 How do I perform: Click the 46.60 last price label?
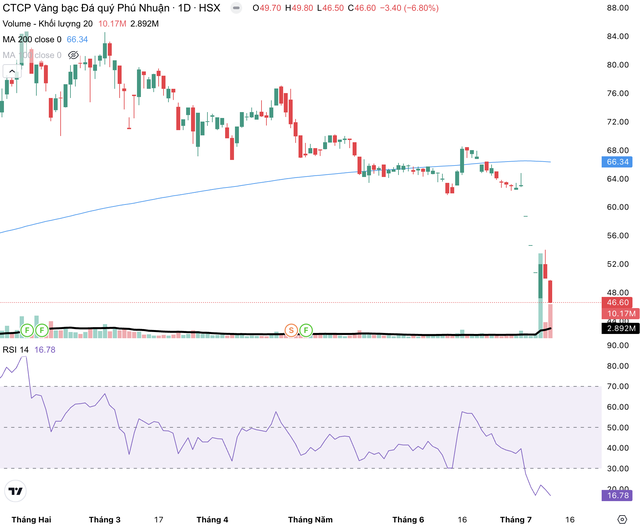[x=617, y=302]
